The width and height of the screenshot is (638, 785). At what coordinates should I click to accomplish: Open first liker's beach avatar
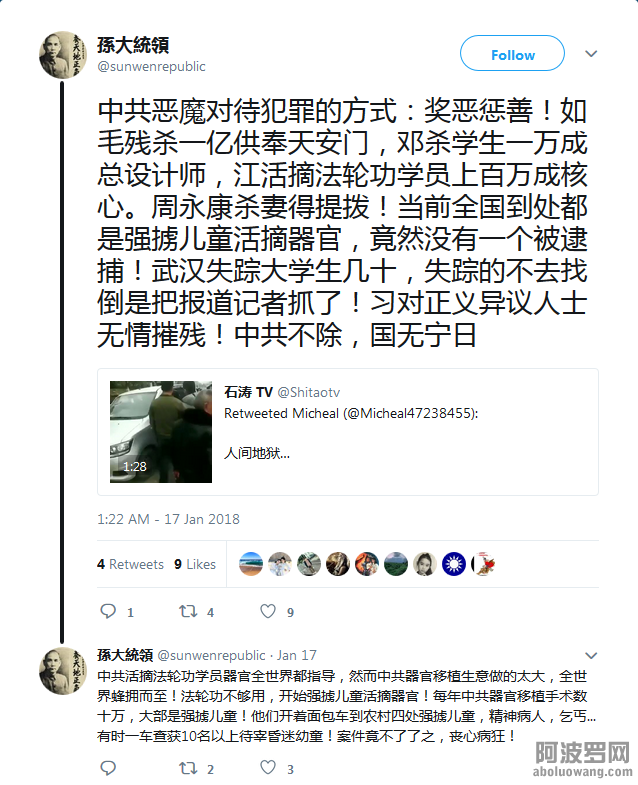(251, 564)
